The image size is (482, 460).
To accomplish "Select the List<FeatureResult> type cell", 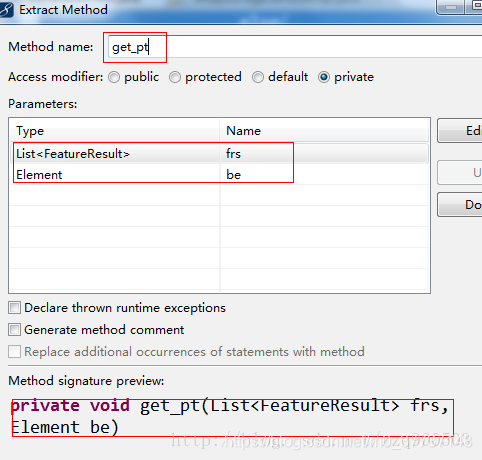I will click(x=115, y=154).
